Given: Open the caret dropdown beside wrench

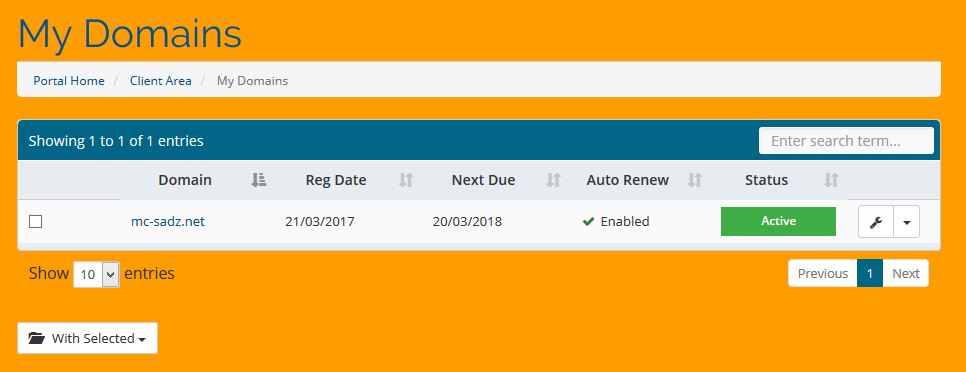Looking at the screenshot, I should click(906, 222).
